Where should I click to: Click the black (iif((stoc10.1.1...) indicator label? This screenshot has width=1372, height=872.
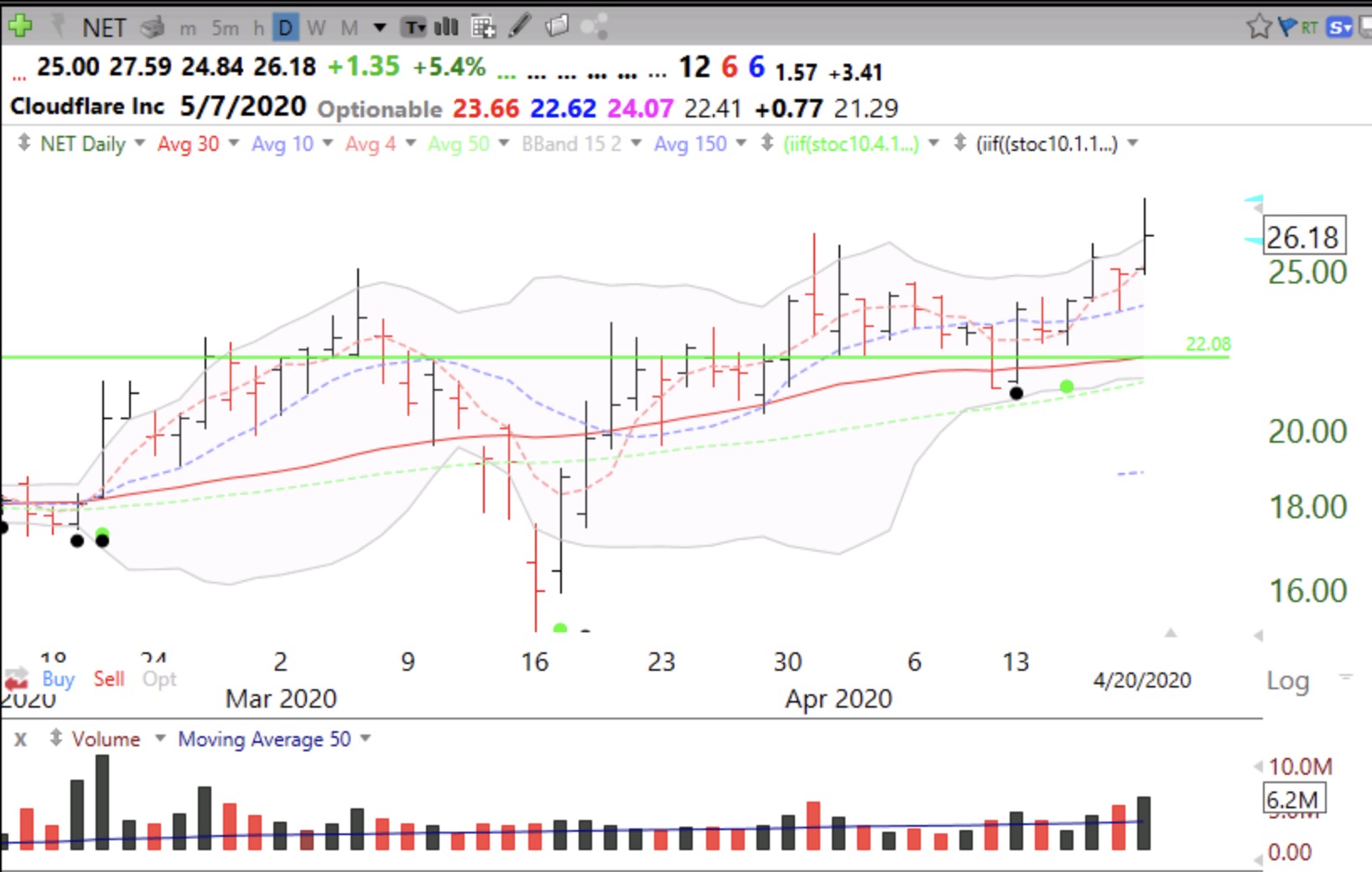point(1047,144)
